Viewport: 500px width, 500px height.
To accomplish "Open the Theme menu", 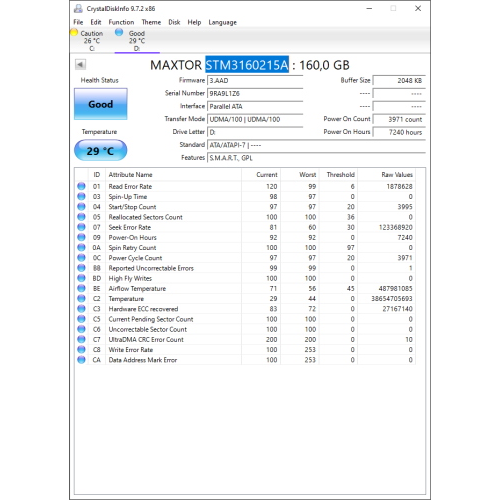I will pos(151,22).
